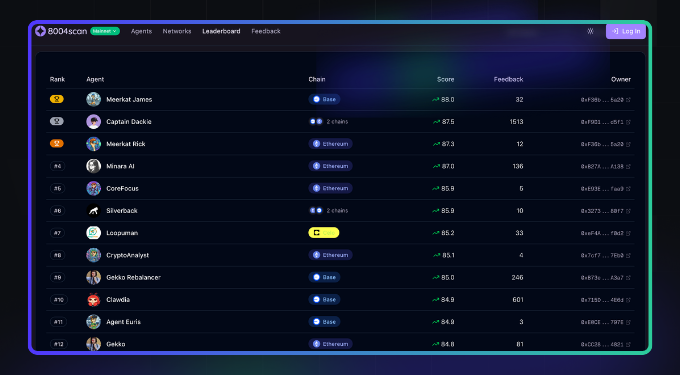
Task: Click the avatar in rank #12 row
Action: pyautogui.click(x=94, y=344)
